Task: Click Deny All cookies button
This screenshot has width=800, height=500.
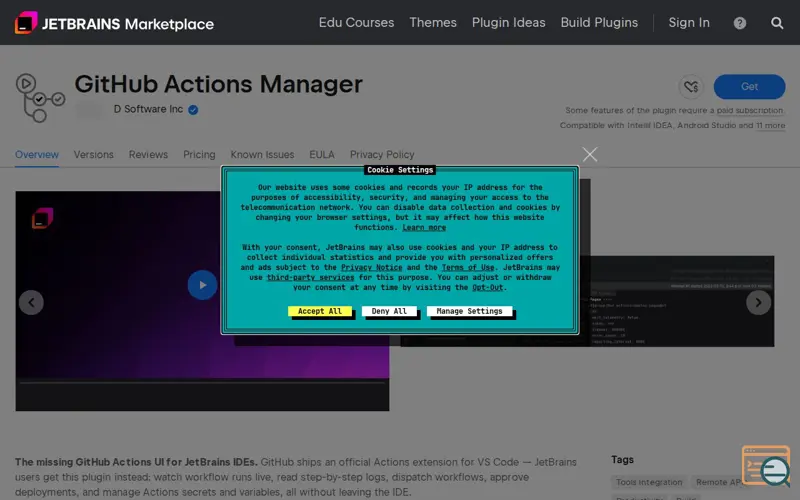Action: [389, 311]
